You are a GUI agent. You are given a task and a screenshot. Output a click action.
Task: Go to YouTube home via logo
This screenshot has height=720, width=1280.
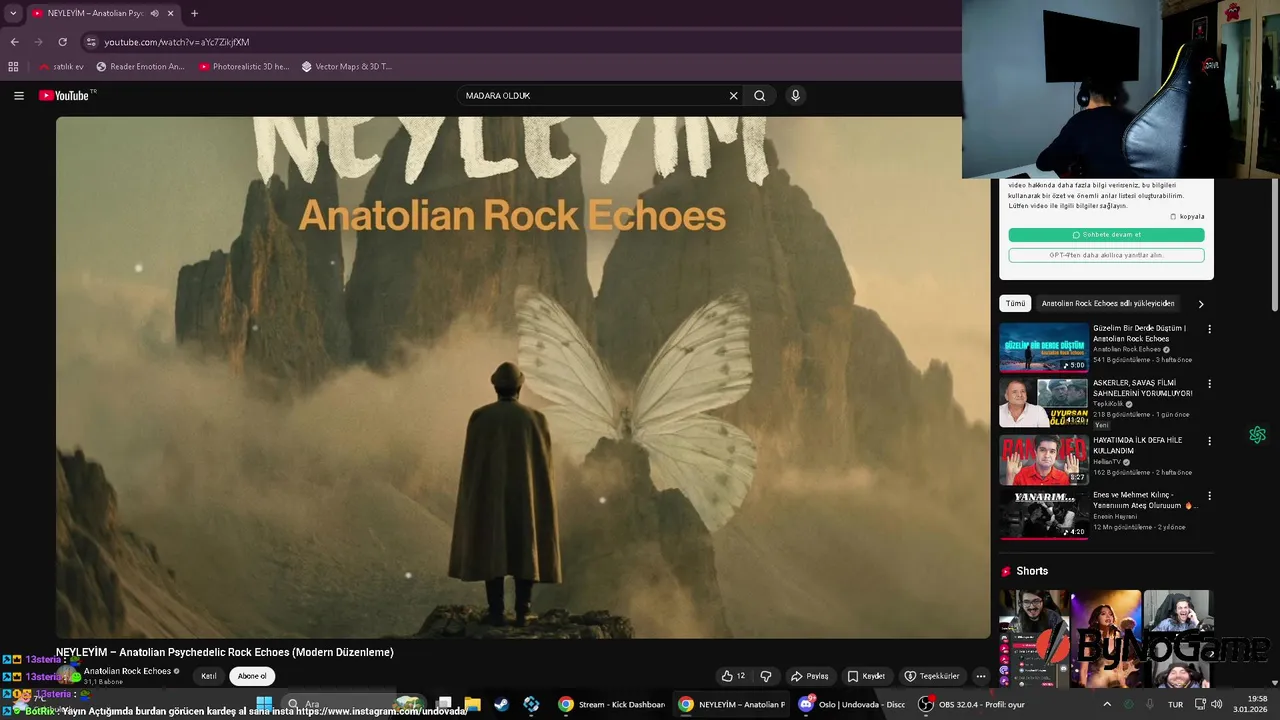coord(65,96)
